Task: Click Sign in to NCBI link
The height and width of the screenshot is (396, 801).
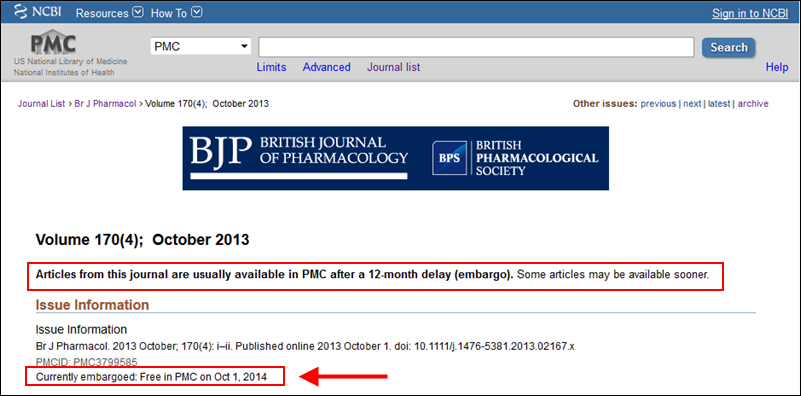Action: point(750,14)
